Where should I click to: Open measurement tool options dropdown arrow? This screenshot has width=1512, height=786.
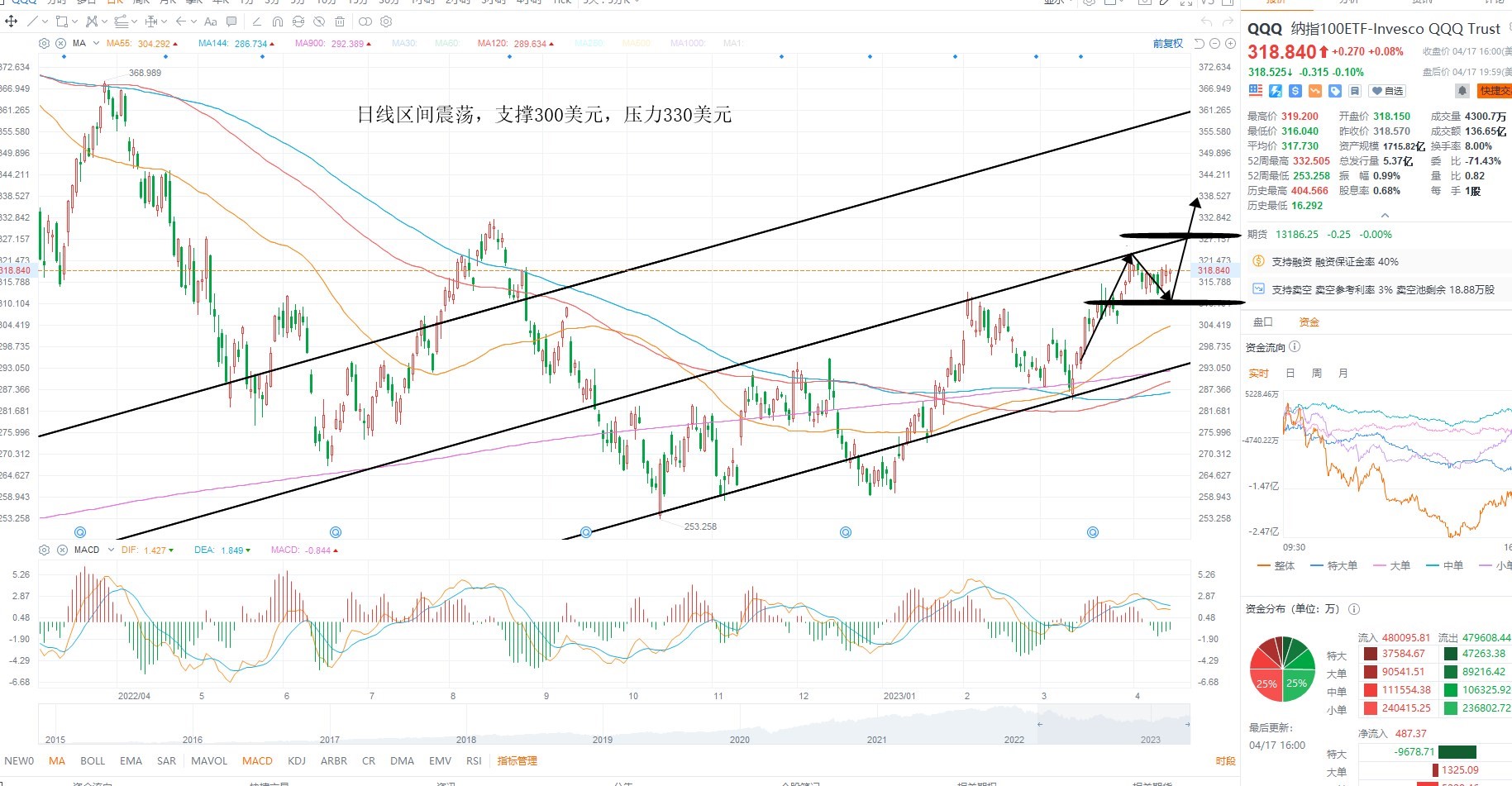[x=164, y=21]
